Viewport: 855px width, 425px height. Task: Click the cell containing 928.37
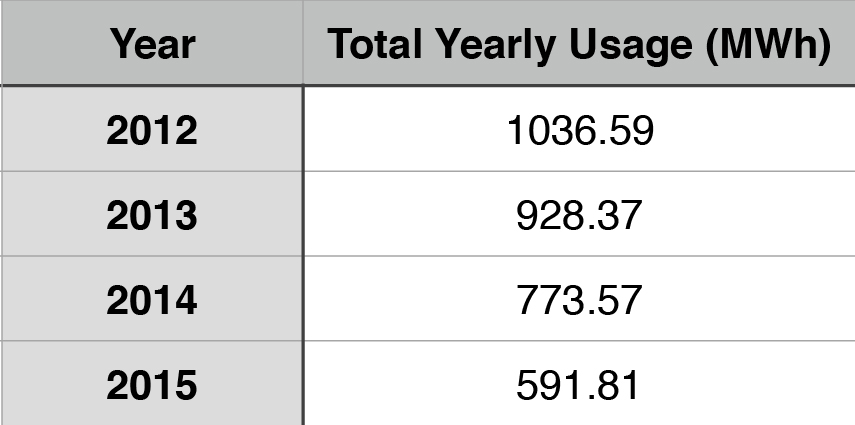pyautogui.click(x=579, y=215)
